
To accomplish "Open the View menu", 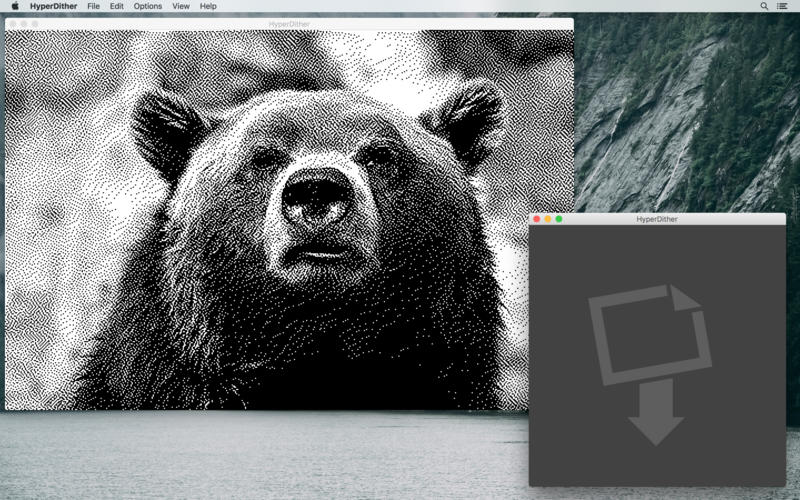I will (x=180, y=6).
